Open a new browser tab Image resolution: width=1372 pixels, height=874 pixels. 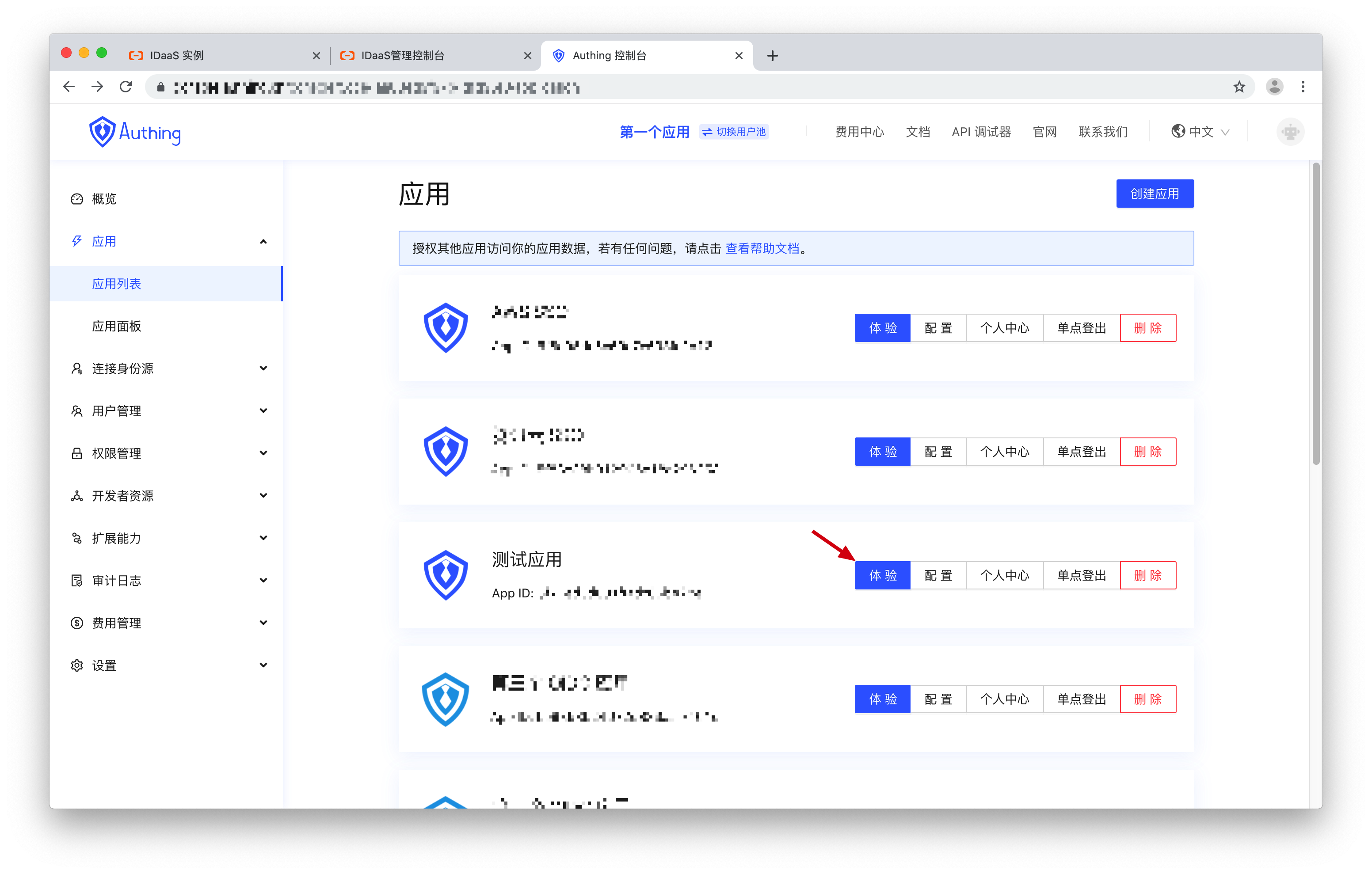click(x=772, y=56)
